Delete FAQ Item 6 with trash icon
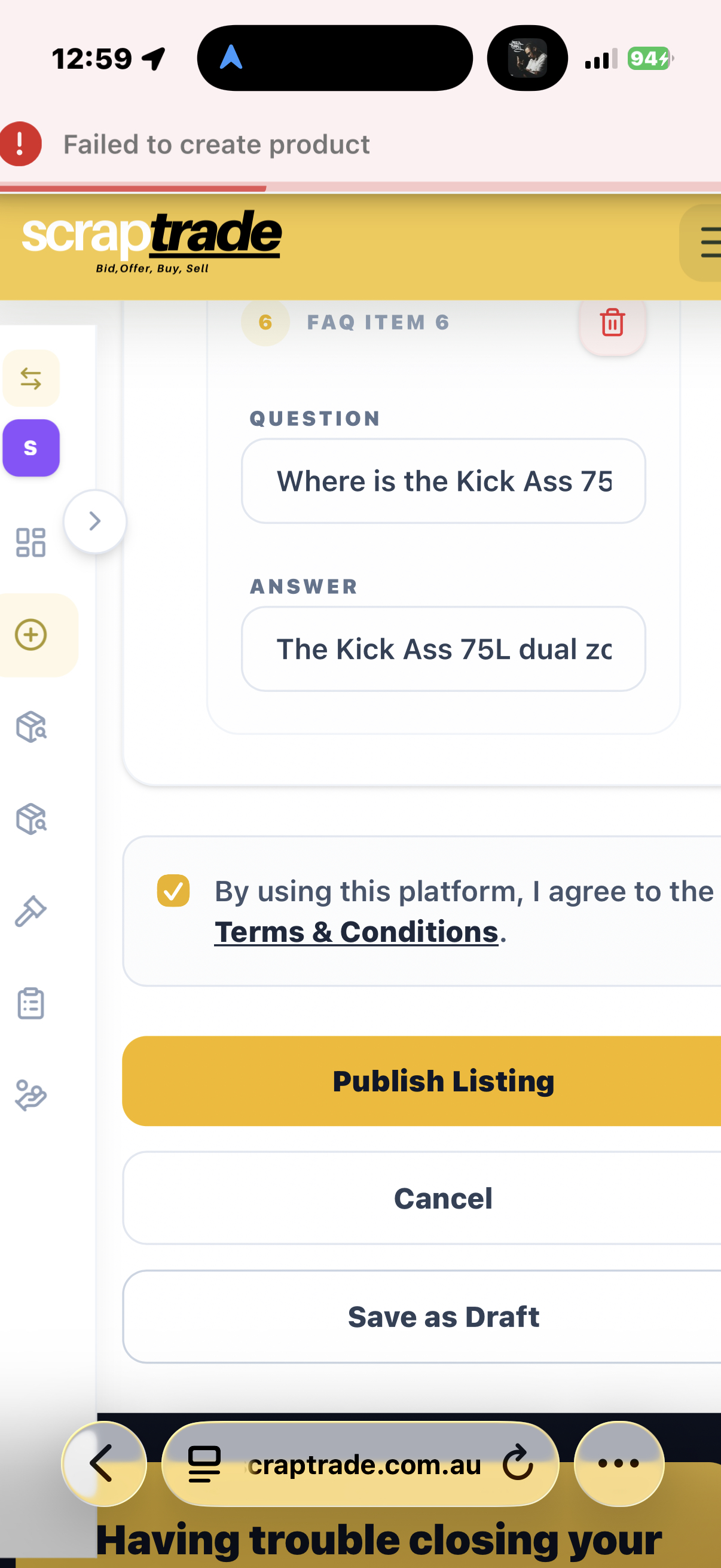Screen dimensions: 721x1568 (x=612, y=323)
